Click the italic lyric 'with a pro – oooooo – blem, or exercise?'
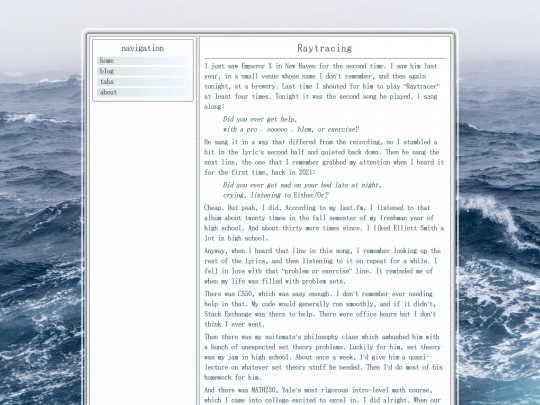Image resolution: width=540 pixels, height=405 pixels. coord(291,129)
